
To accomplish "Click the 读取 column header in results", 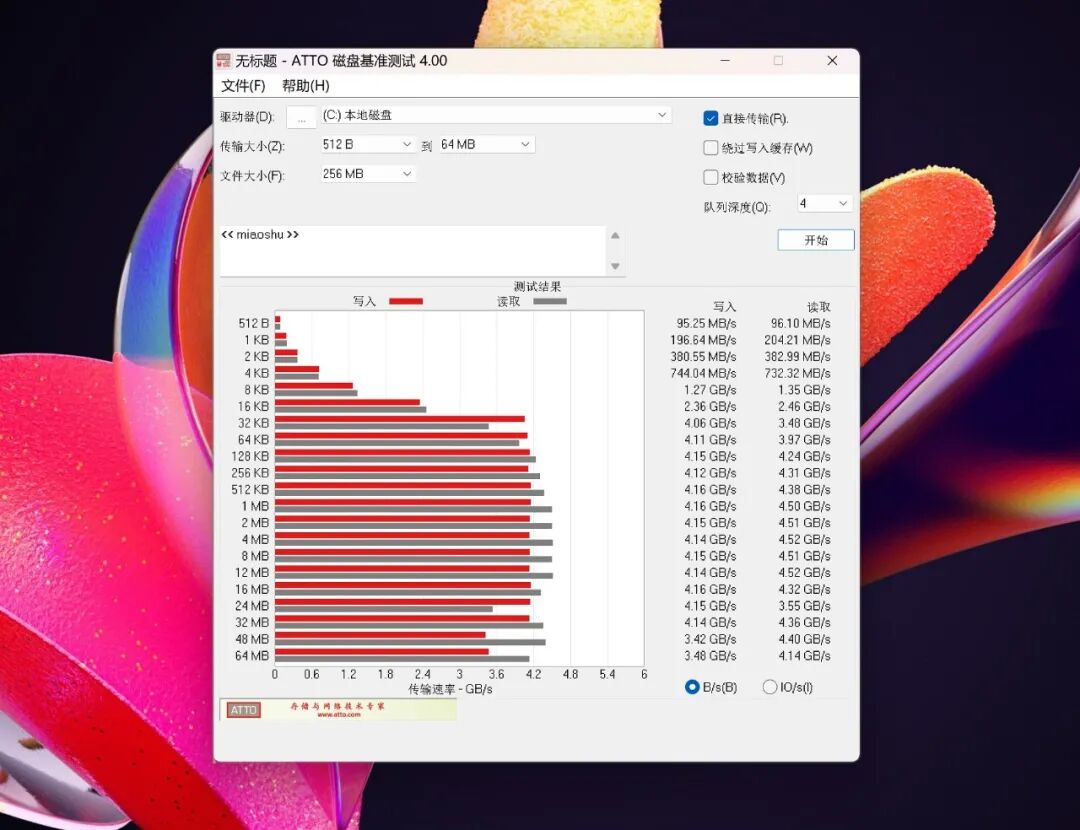I will (819, 307).
